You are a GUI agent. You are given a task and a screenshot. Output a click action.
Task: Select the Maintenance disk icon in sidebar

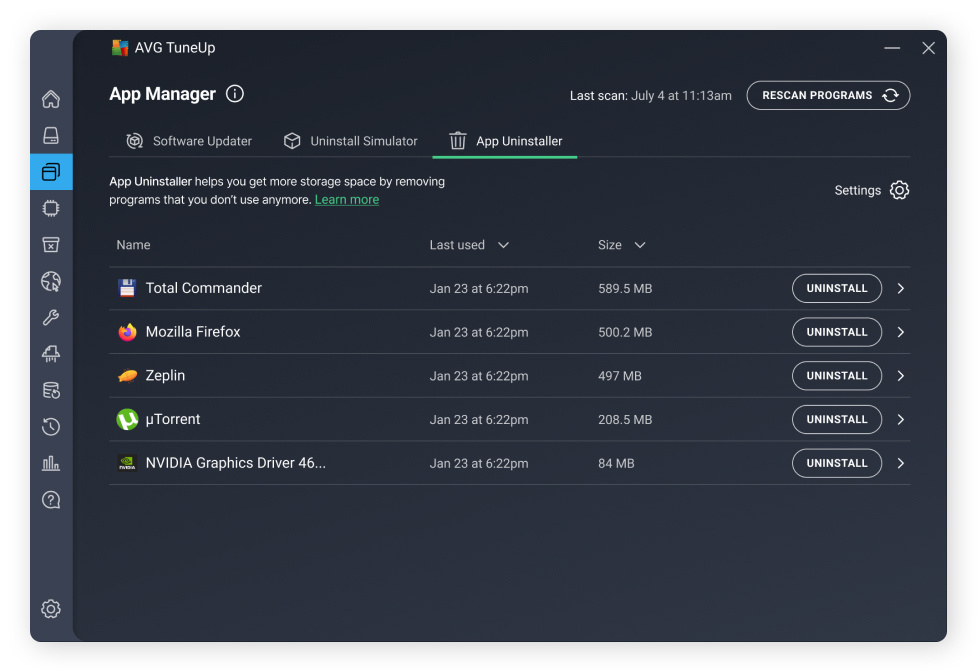click(x=51, y=135)
